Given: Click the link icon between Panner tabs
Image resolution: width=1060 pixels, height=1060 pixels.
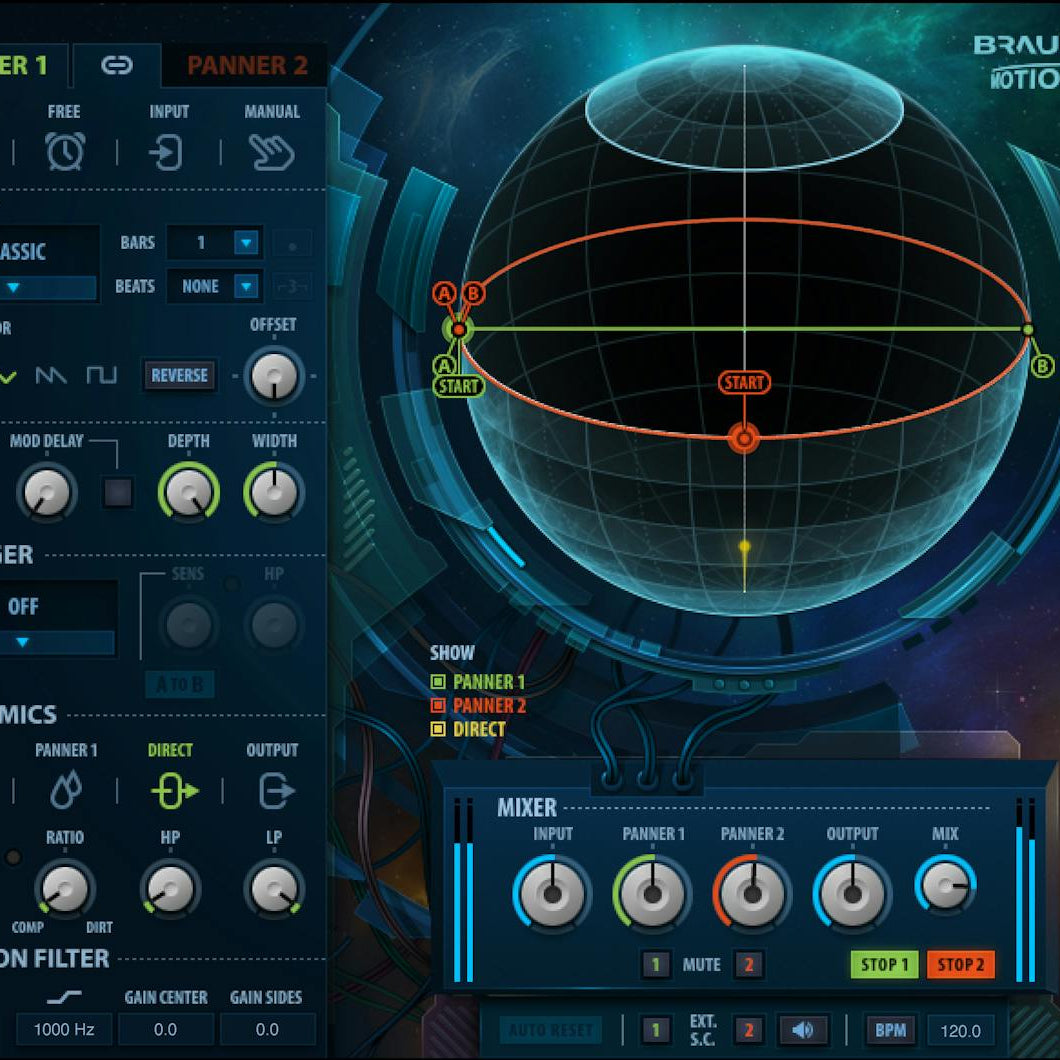Looking at the screenshot, I should 117,66.
